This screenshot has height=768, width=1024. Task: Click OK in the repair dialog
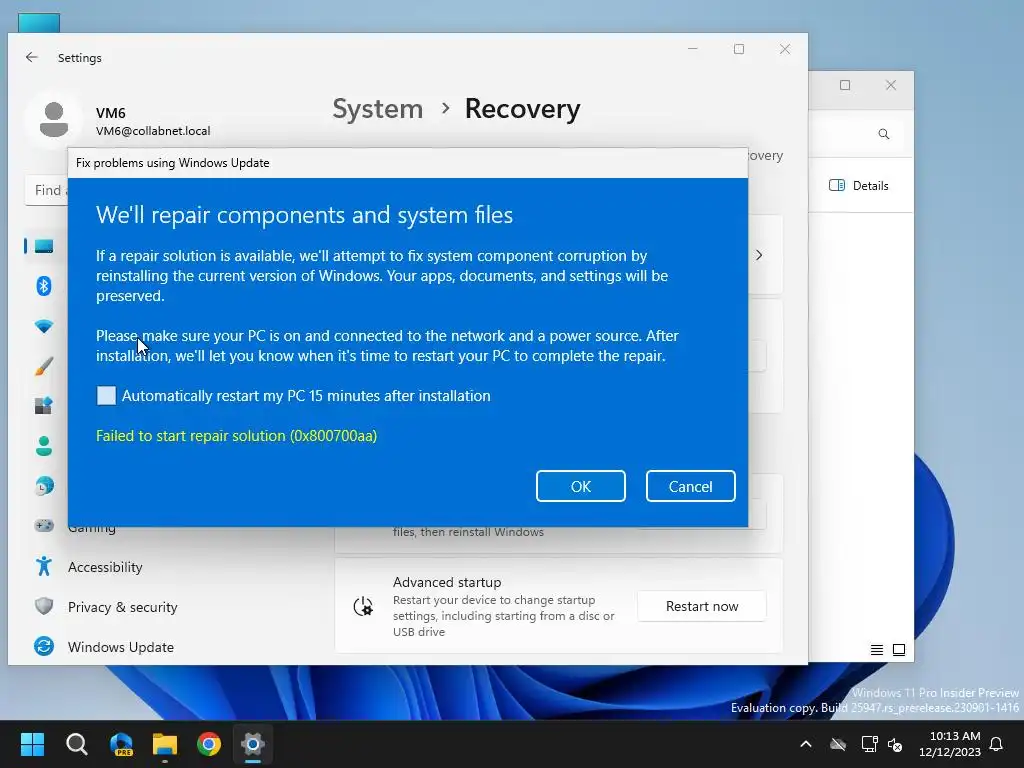coord(581,487)
